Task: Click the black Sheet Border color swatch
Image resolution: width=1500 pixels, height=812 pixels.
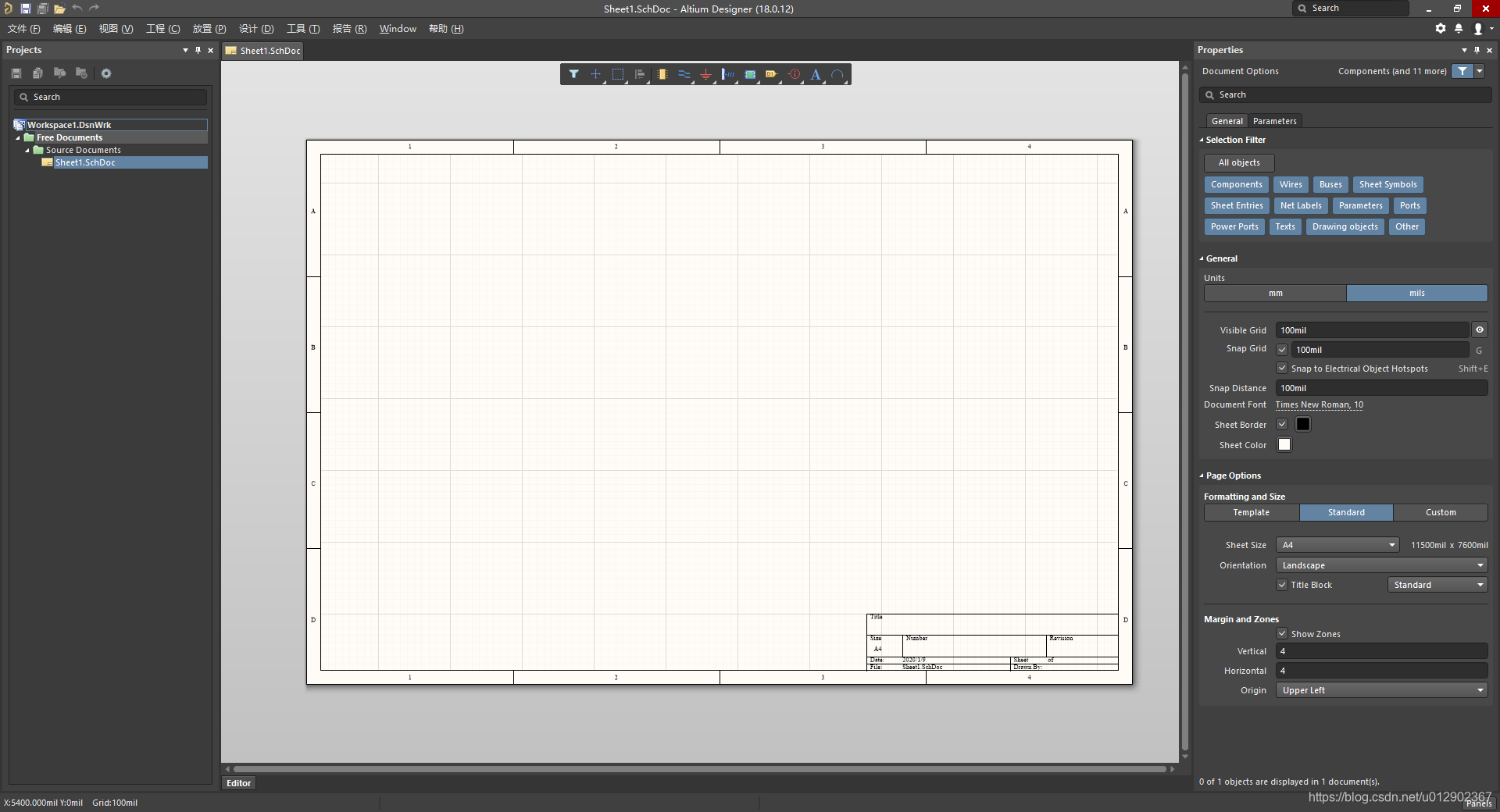Action: (x=1303, y=425)
